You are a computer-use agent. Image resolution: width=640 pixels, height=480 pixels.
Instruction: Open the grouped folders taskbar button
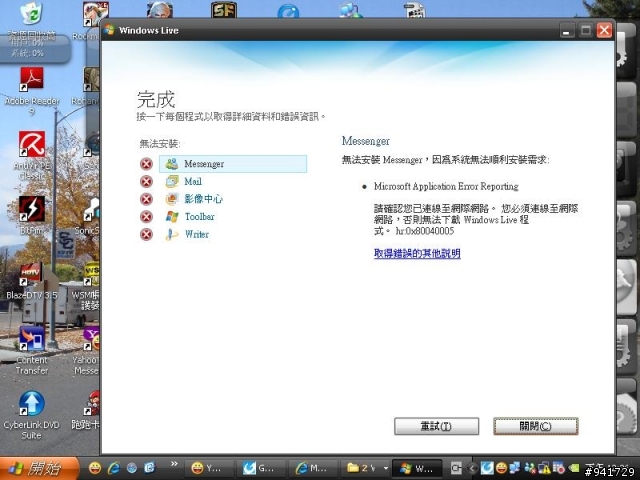[364, 469]
